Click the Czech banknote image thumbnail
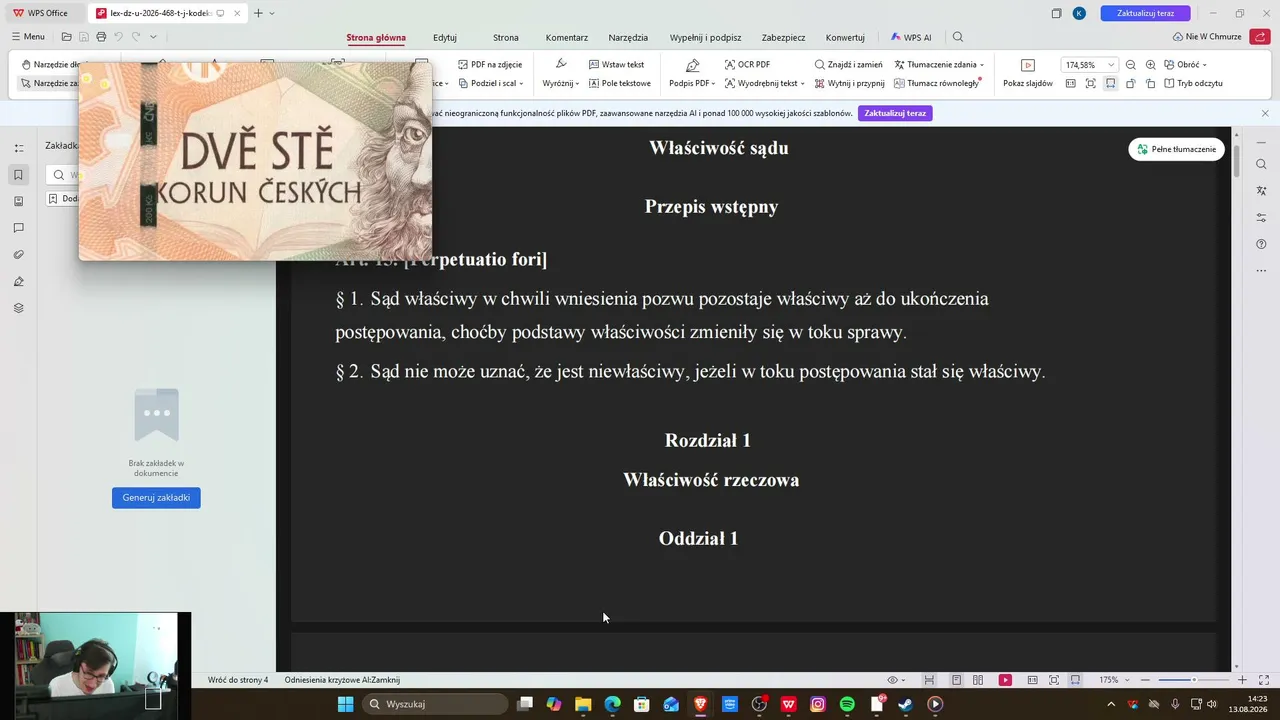This screenshot has width=1280, height=720. click(255, 162)
